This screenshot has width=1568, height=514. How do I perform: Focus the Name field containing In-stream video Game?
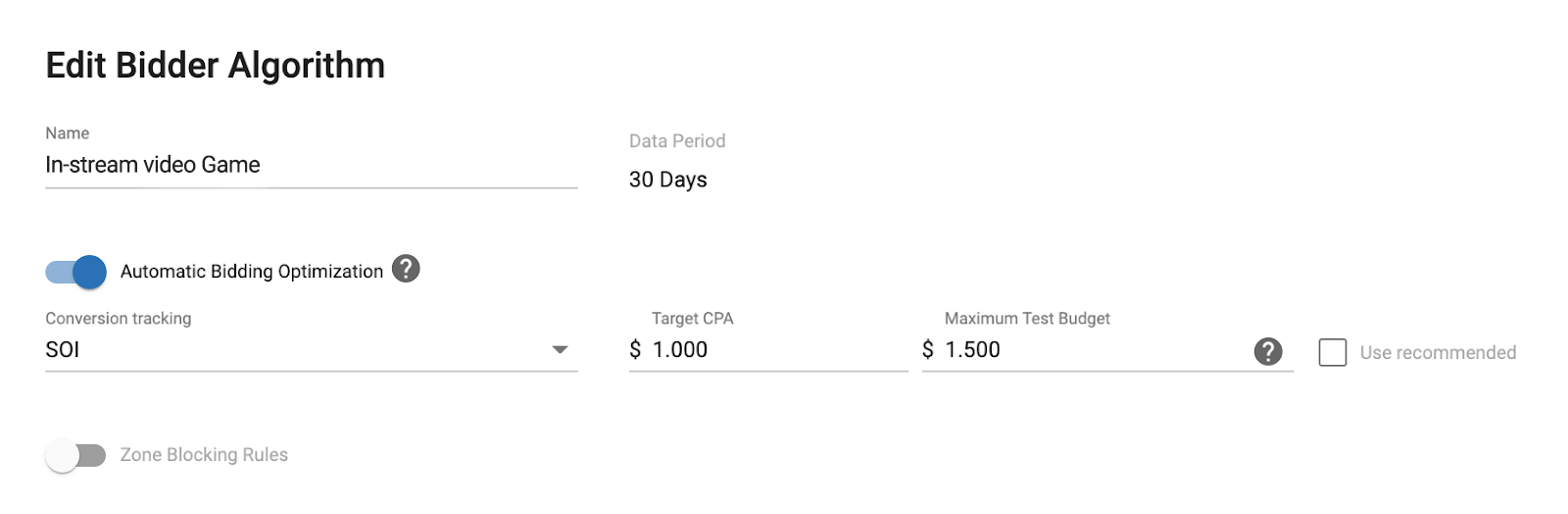(x=312, y=166)
